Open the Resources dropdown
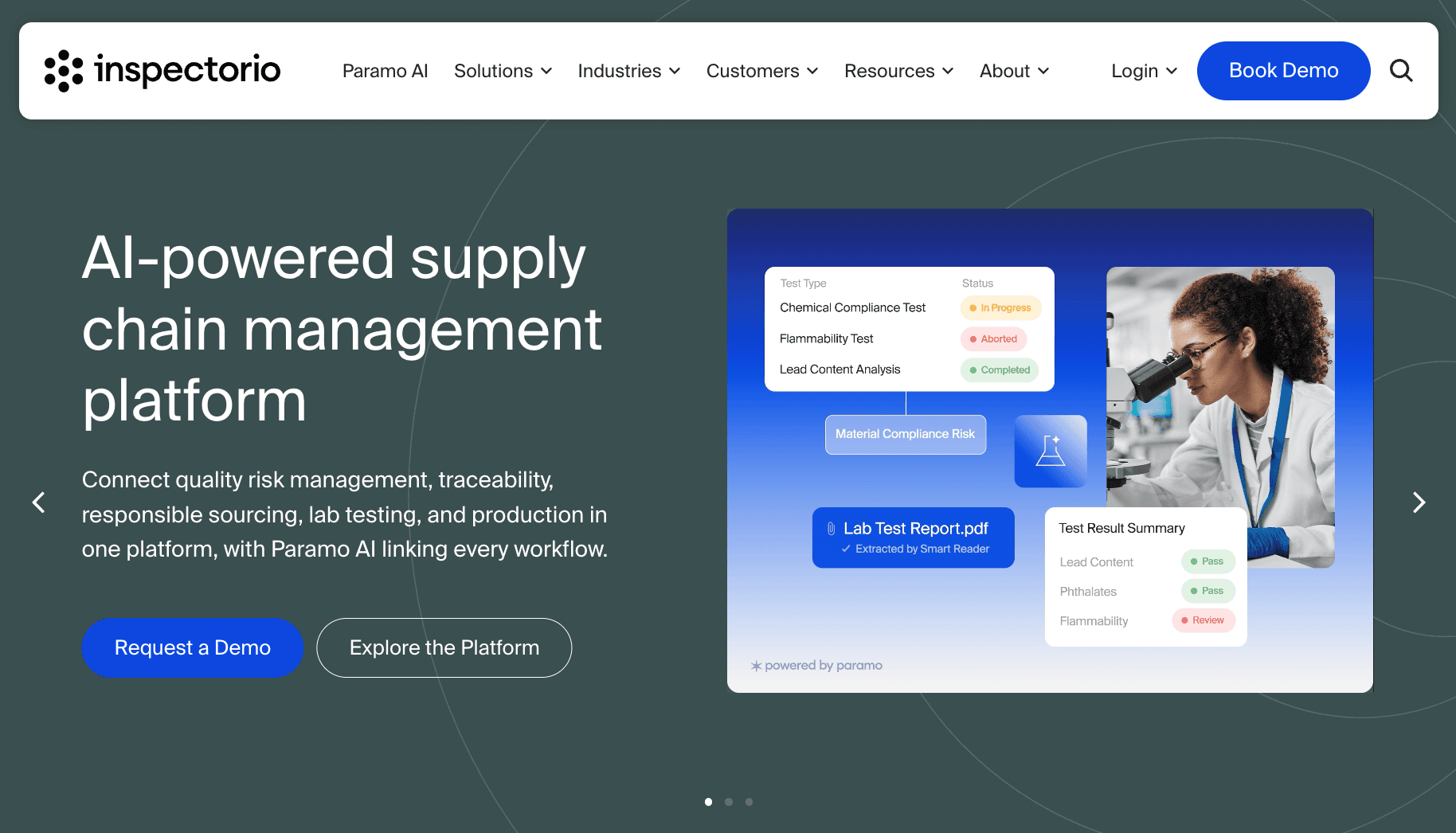This screenshot has width=1456, height=833. pos(899,71)
